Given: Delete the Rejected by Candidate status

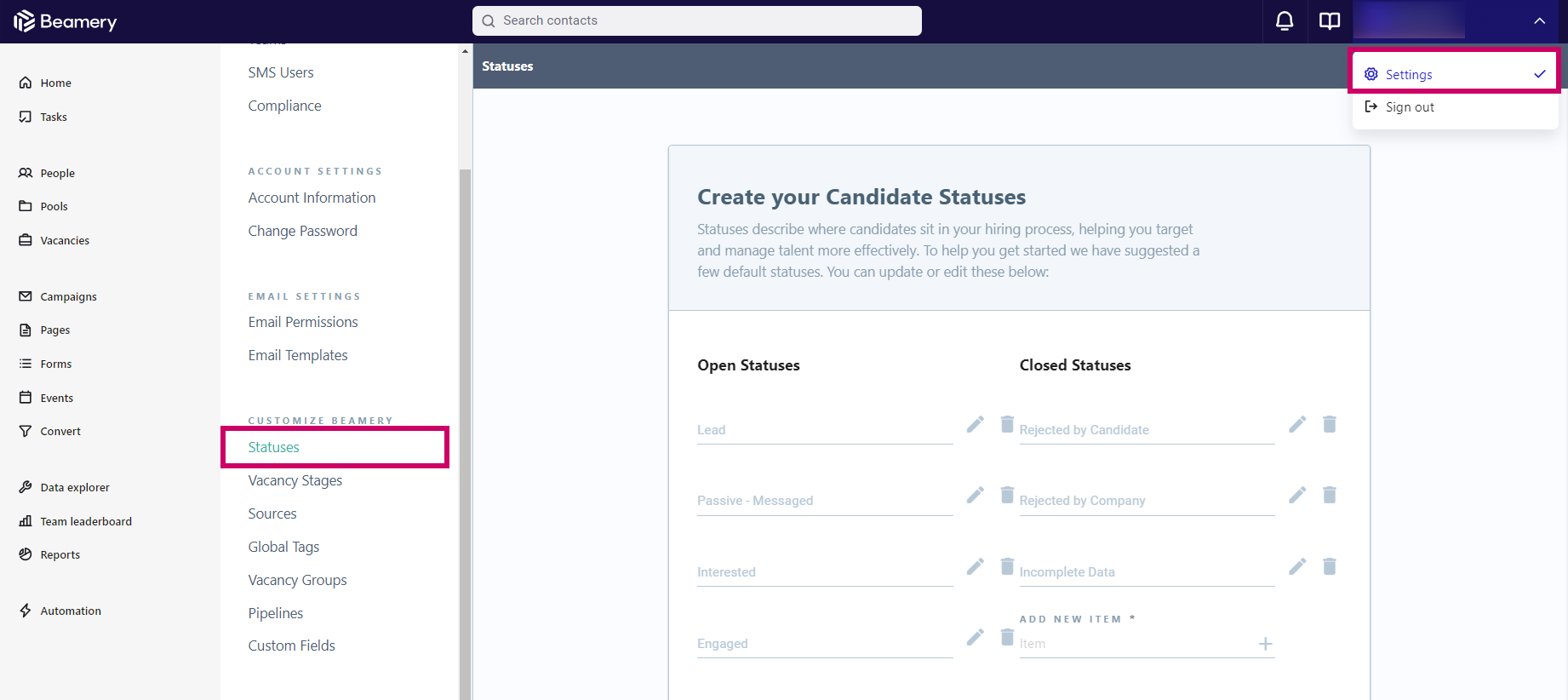Looking at the screenshot, I should [x=1330, y=424].
